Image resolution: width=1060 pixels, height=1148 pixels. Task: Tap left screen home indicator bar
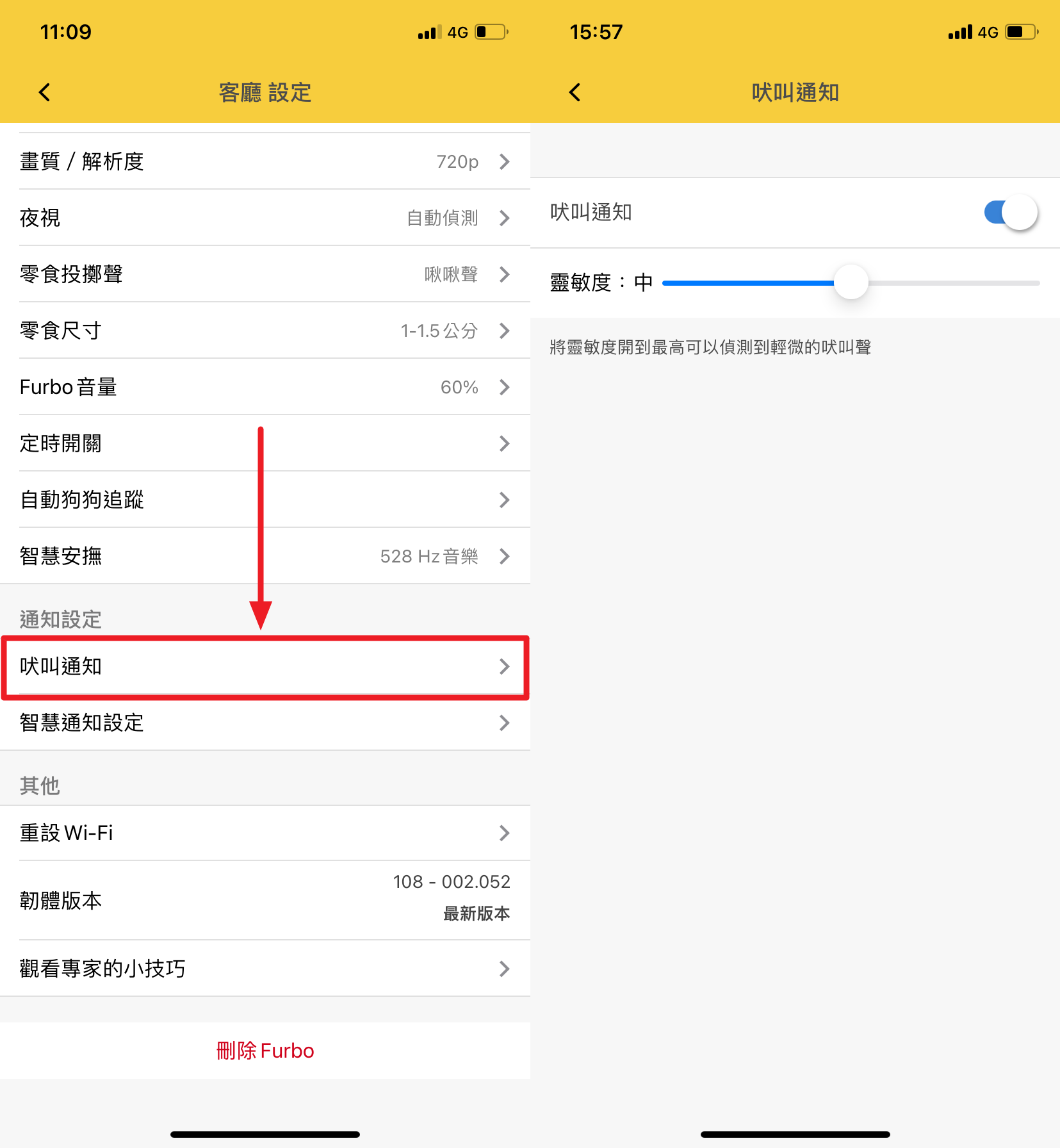coord(265,1134)
